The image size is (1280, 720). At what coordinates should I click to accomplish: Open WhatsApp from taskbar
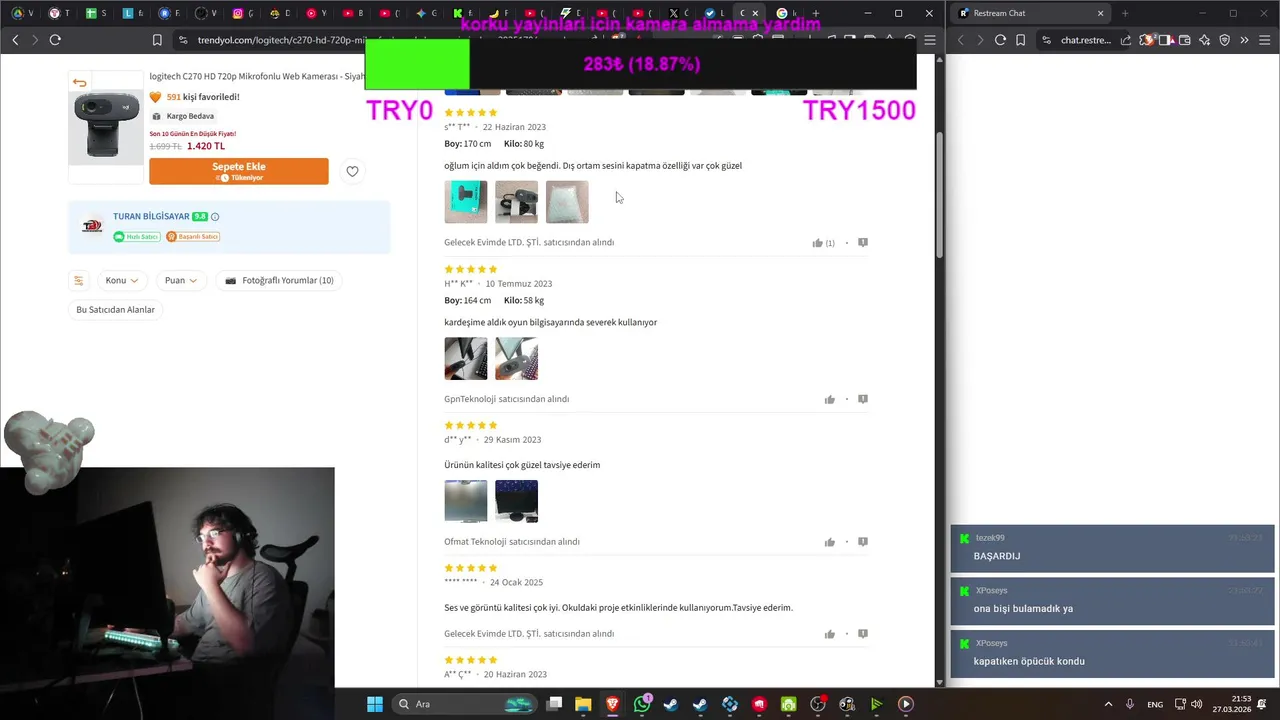642,704
